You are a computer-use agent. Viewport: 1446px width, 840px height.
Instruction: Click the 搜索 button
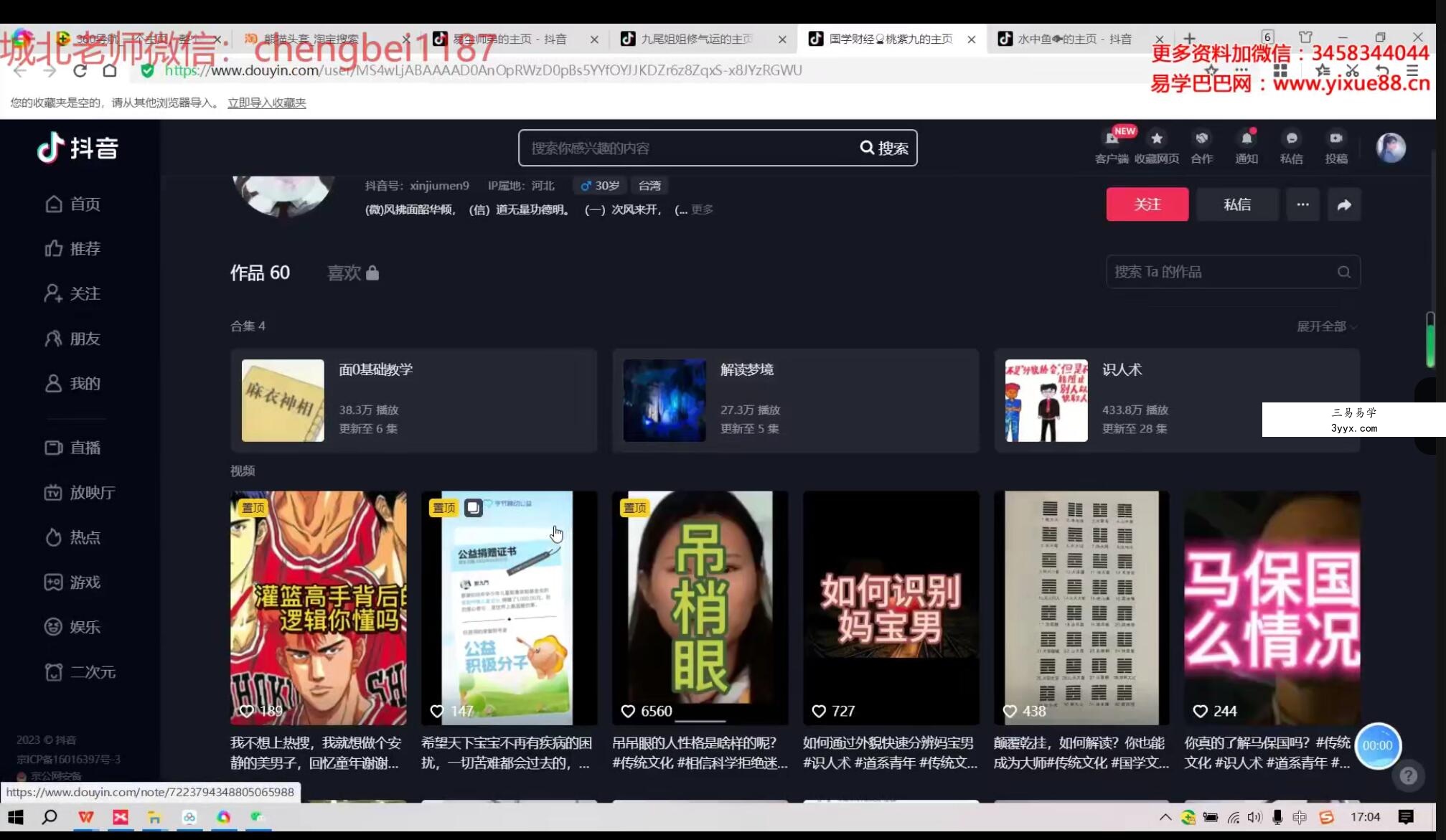point(884,148)
